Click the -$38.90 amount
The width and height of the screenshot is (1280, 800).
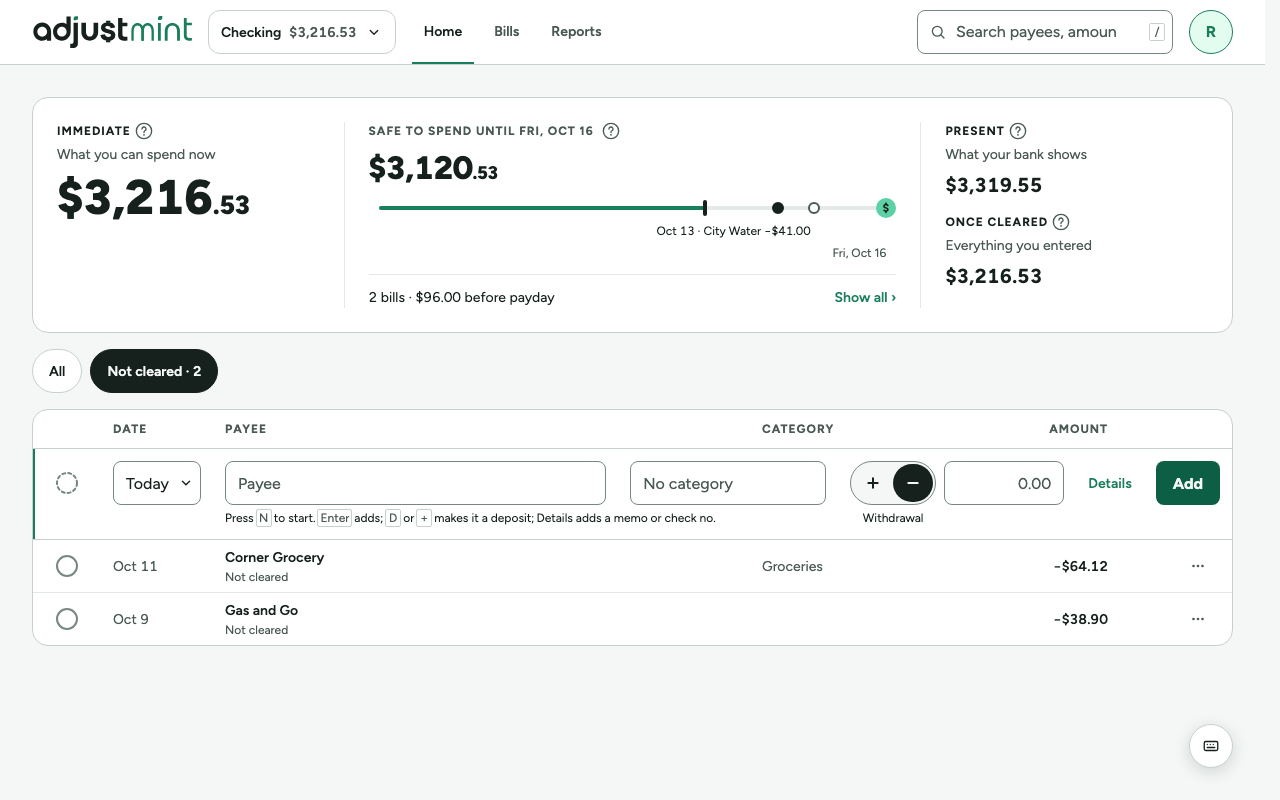pos(1081,619)
